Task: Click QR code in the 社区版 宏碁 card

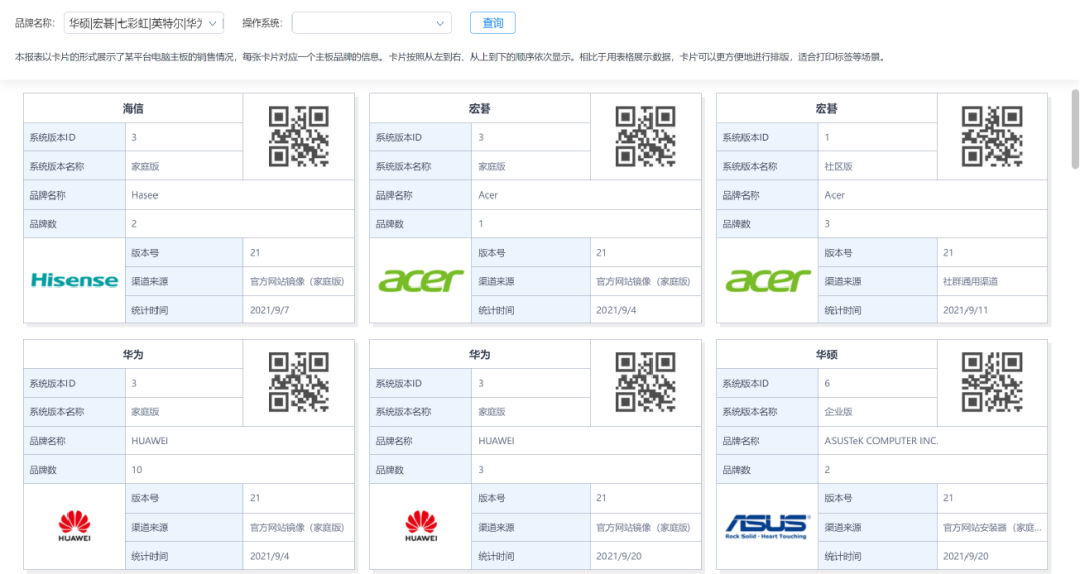Action: tap(991, 136)
